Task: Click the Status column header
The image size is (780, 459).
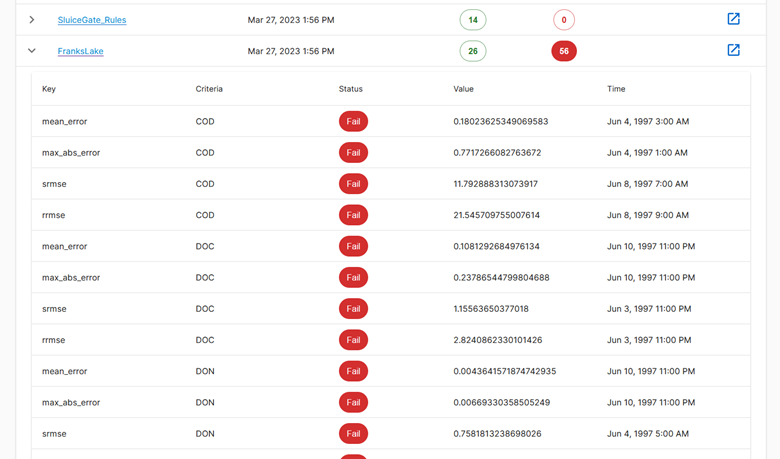Action: click(351, 89)
